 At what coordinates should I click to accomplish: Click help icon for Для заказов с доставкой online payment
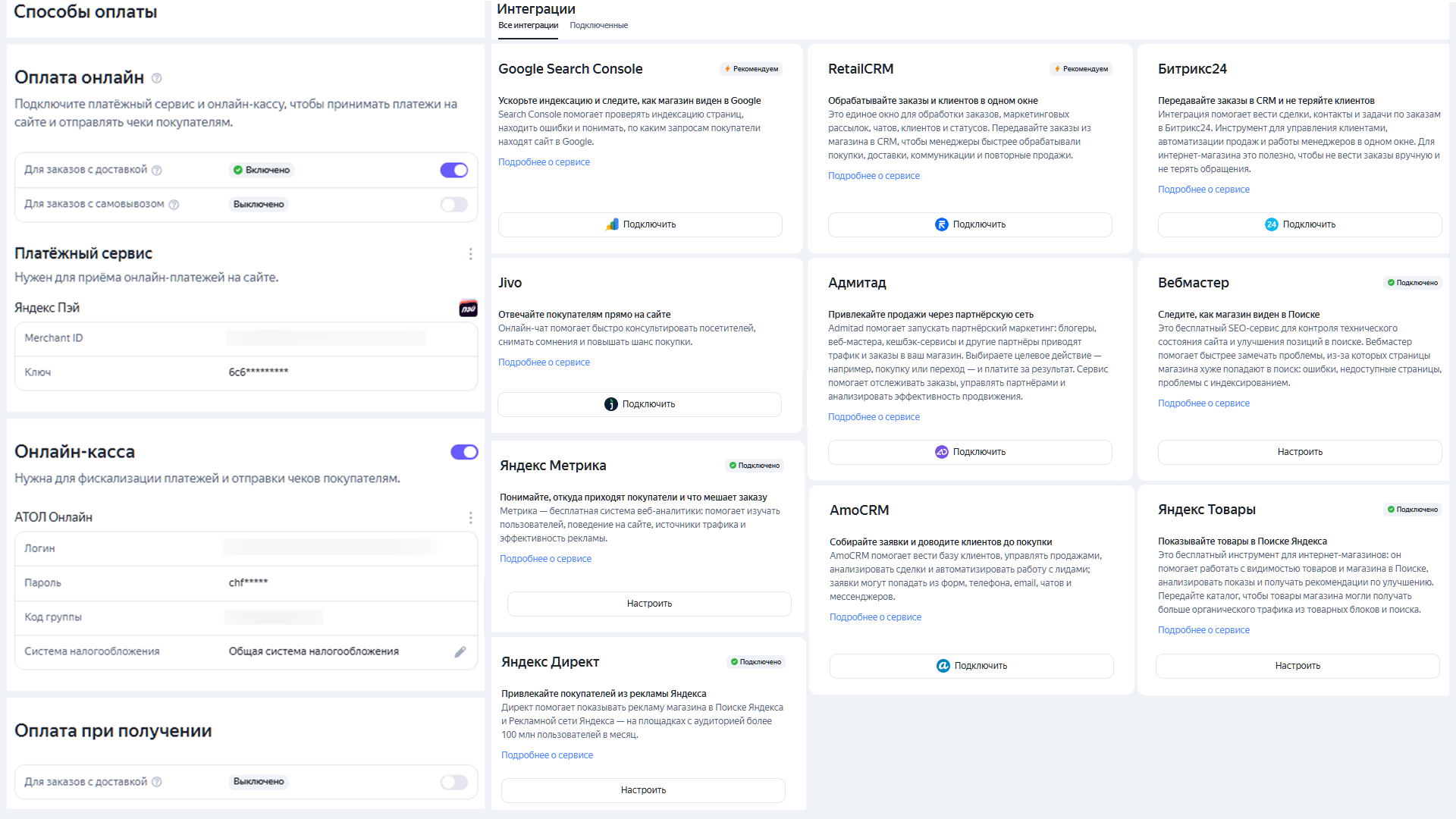157,171
